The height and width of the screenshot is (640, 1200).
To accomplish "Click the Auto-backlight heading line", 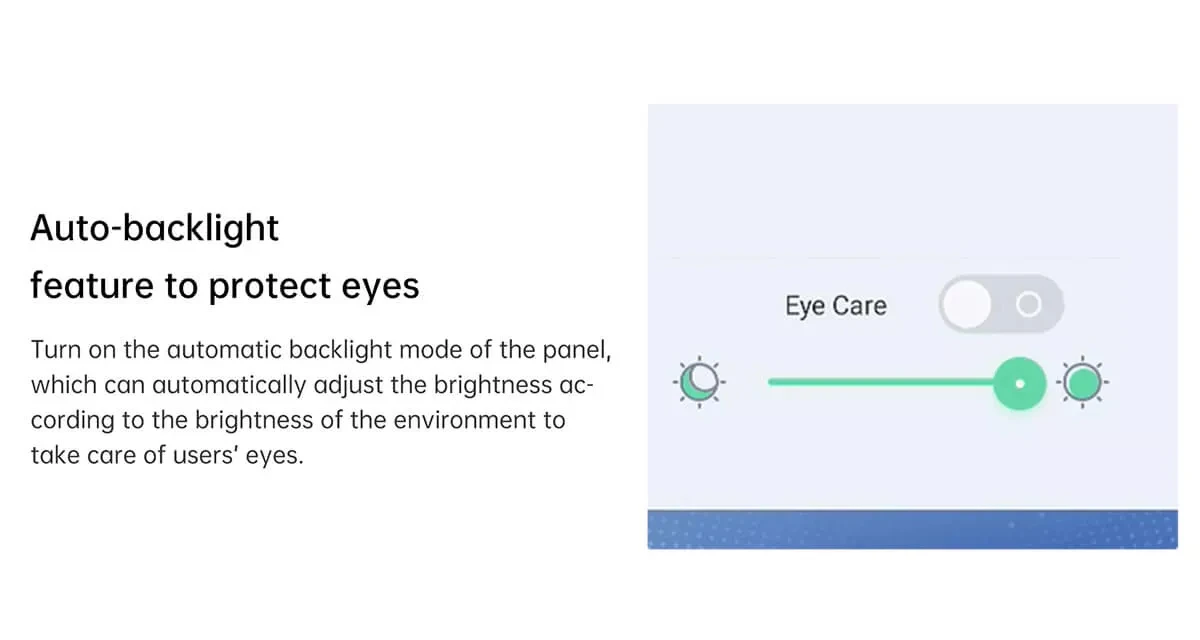I will [x=155, y=229].
